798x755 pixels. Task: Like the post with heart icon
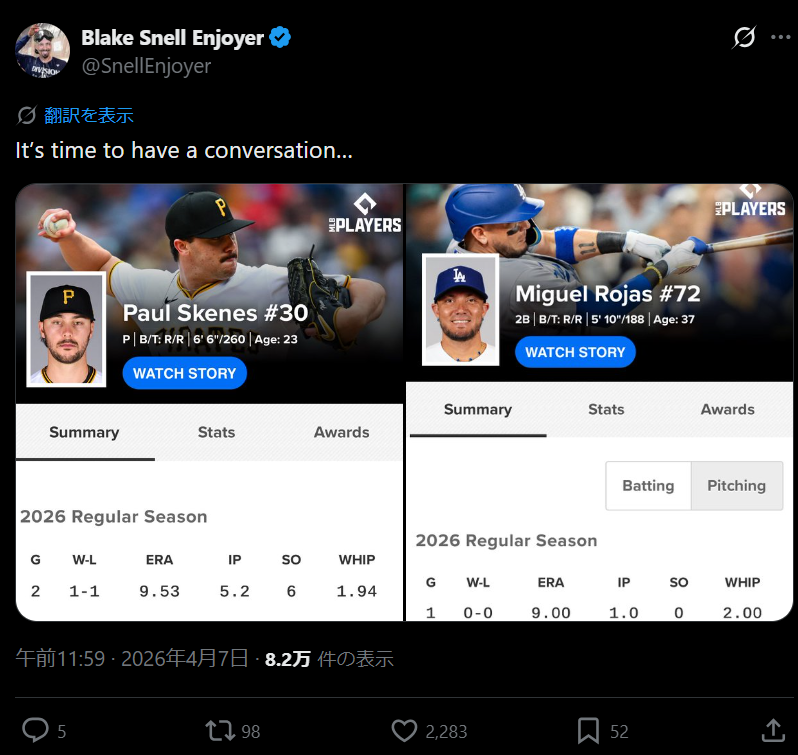[404, 730]
